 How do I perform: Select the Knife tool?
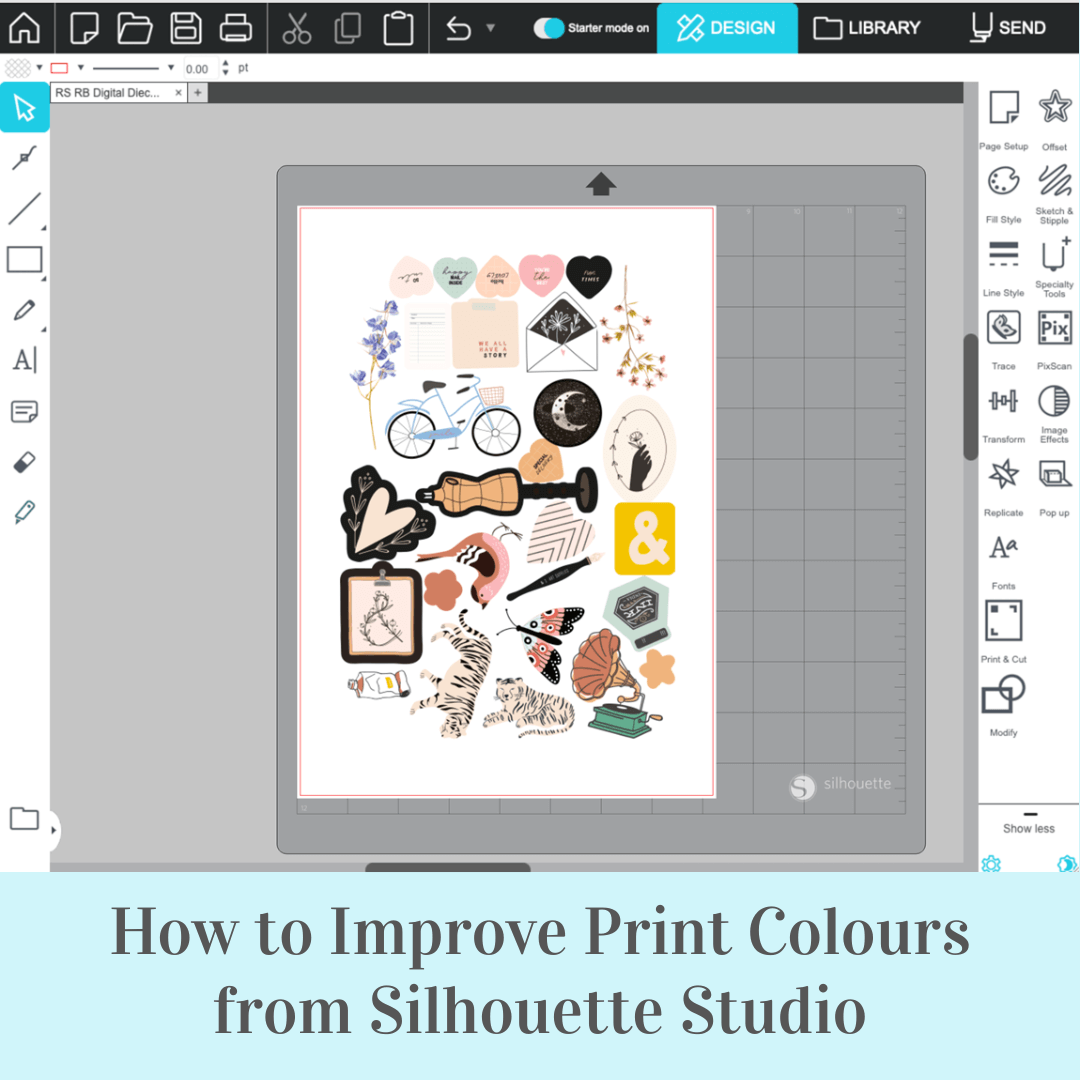coord(24,513)
